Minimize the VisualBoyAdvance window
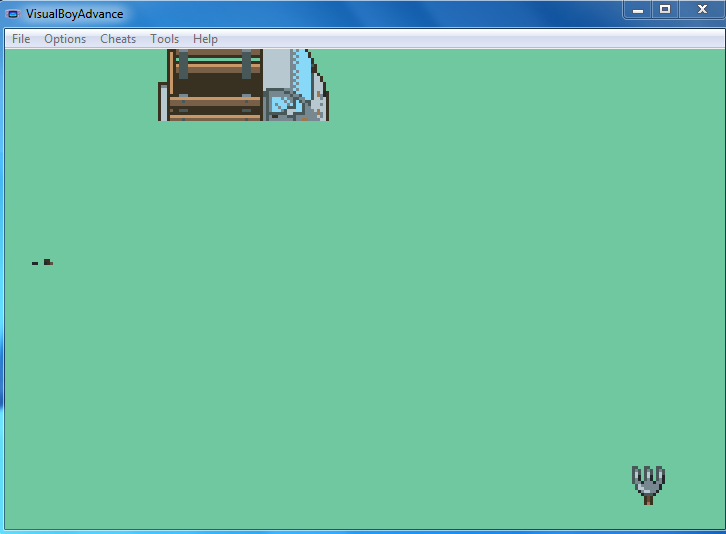The height and width of the screenshot is (534, 726). point(638,9)
